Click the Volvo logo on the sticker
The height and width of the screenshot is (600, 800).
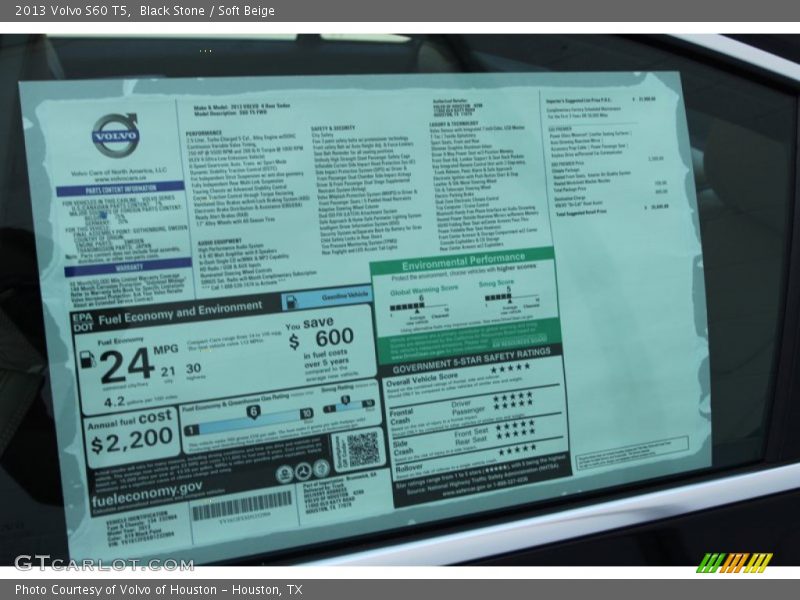(115, 135)
